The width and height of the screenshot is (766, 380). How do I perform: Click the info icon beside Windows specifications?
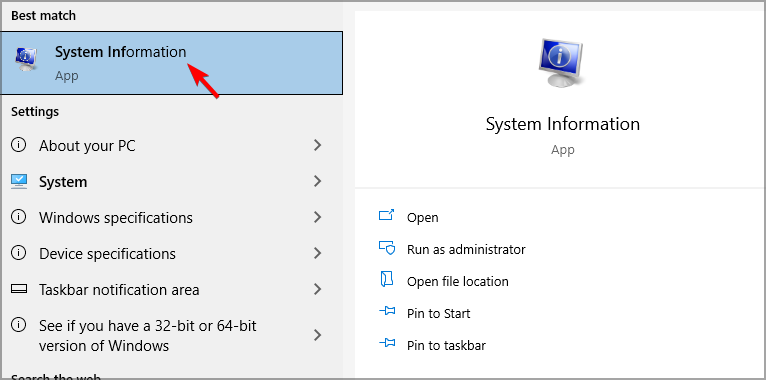pyautogui.click(x=19, y=217)
